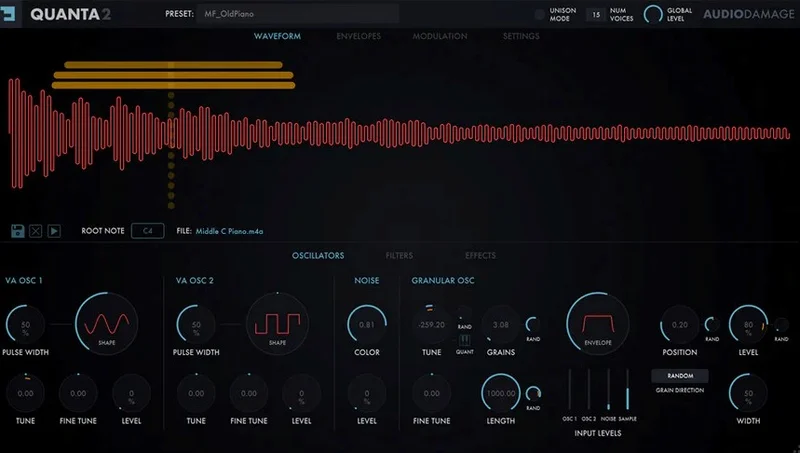Click the Rand knob beside Length
The image size is (800, 453).
[533, 393]
